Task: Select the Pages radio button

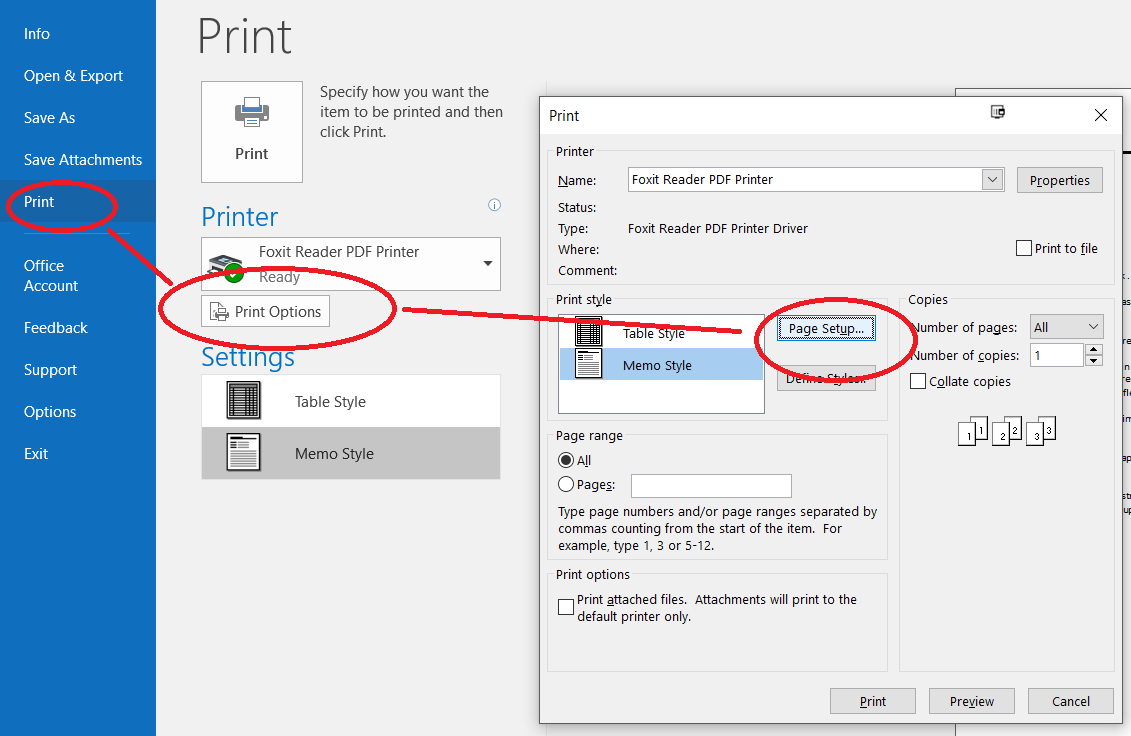Action: pyautogui.click(x=567, y=485)
